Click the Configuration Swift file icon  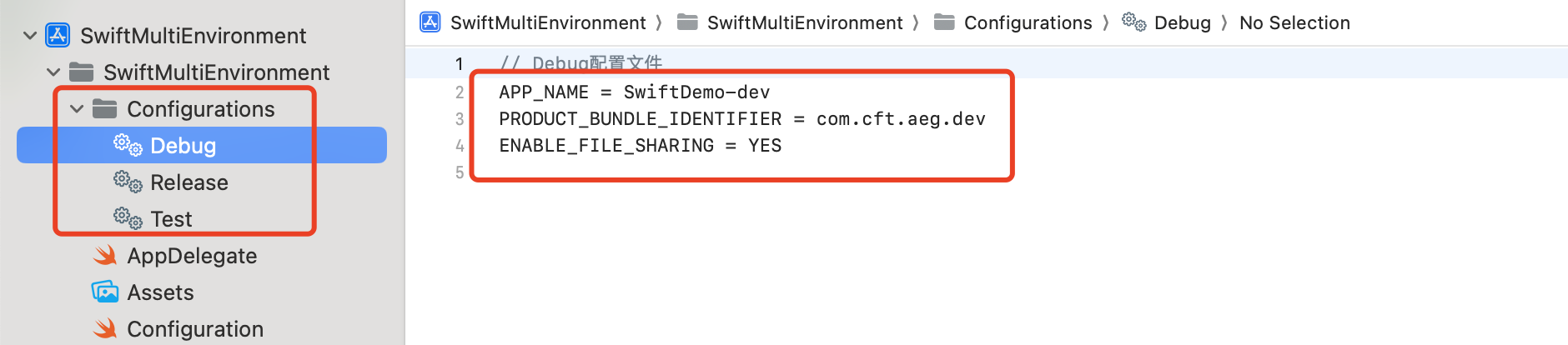pyautogui.click(x=105, y=328)
